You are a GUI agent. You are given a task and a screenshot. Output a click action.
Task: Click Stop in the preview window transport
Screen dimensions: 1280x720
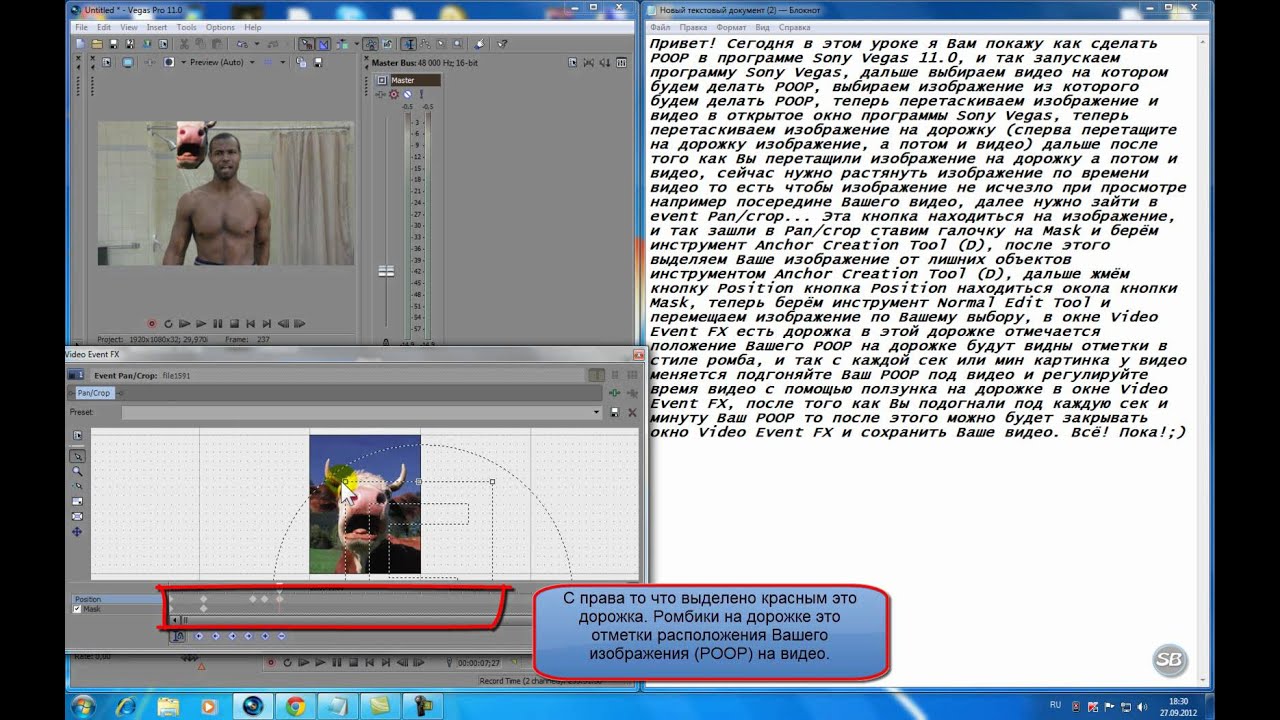234,324
